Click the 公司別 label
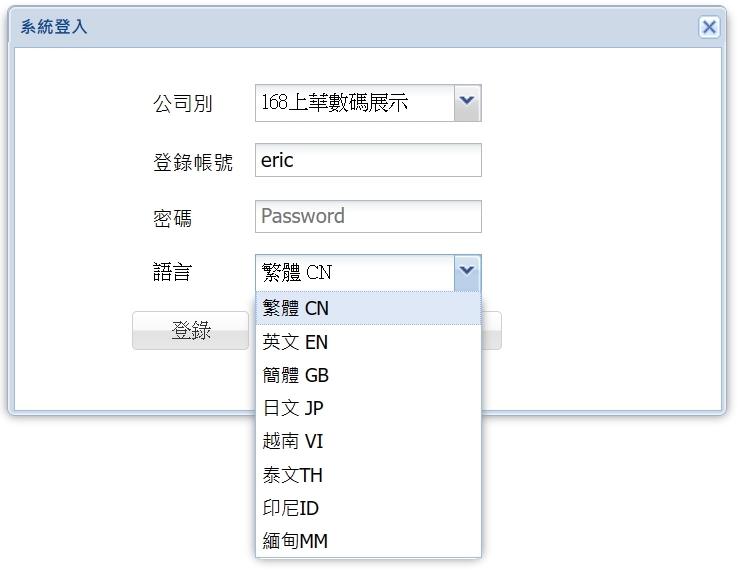 182,103
